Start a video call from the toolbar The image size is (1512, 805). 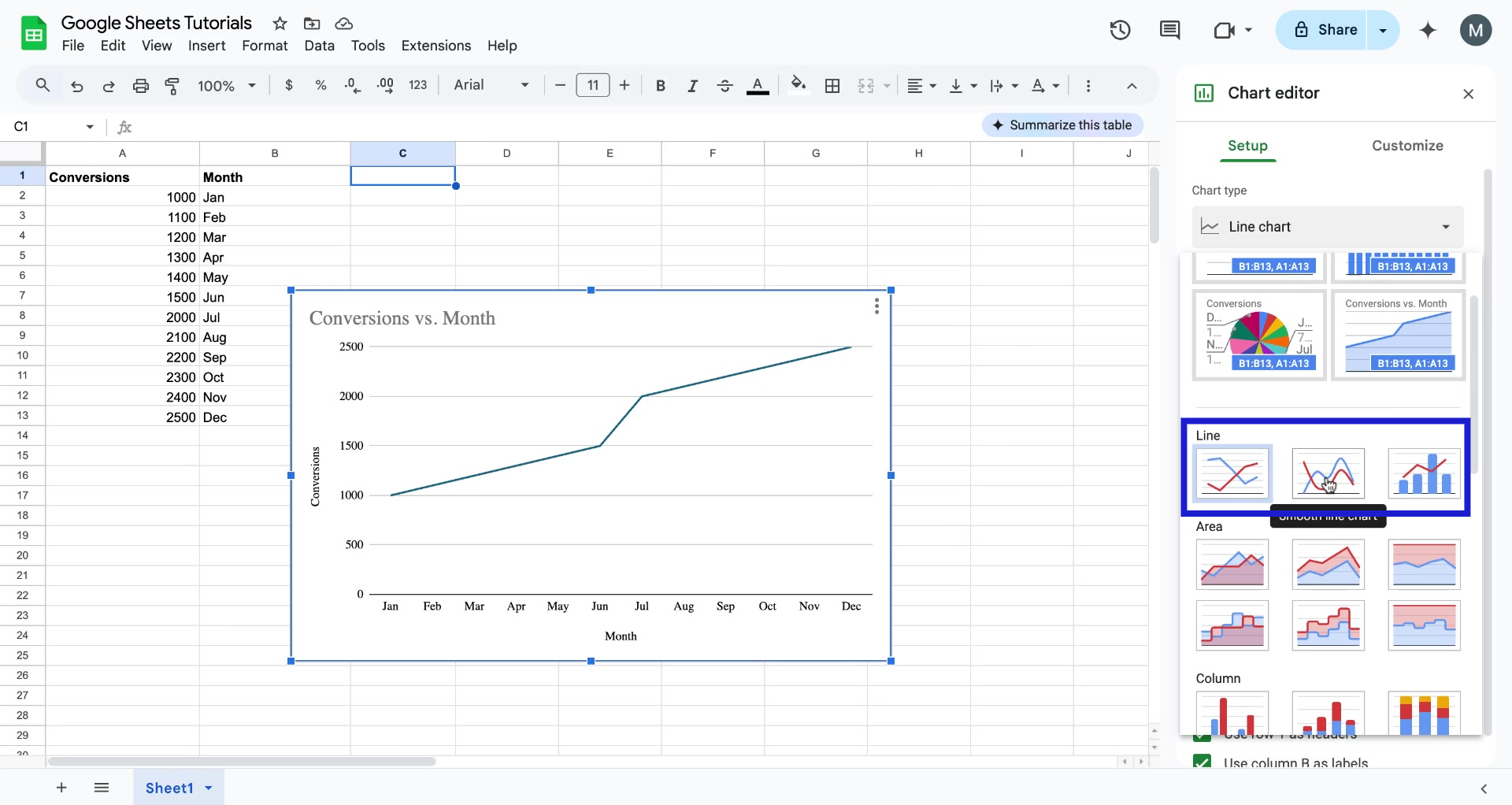click(1225, 30)
